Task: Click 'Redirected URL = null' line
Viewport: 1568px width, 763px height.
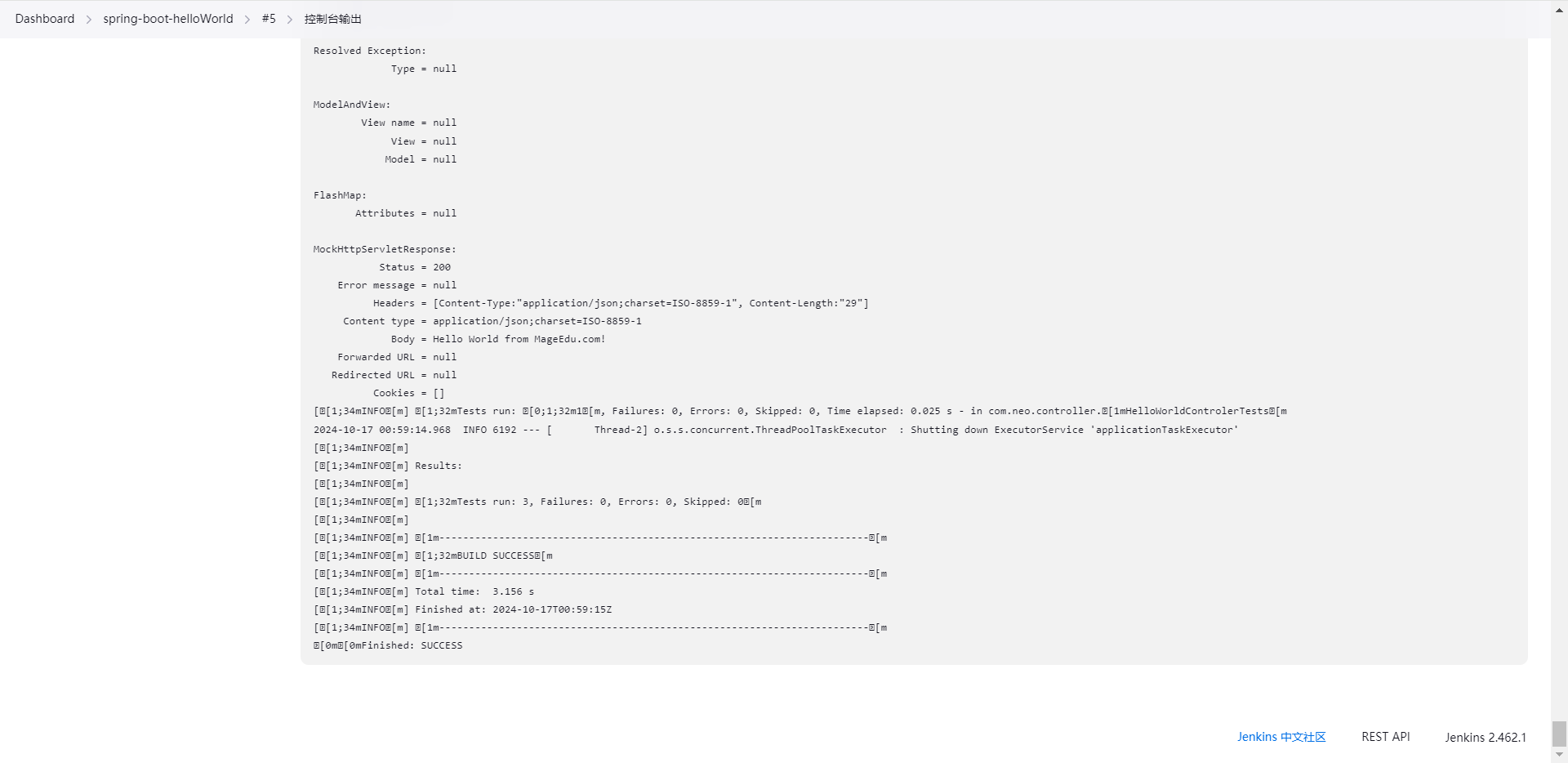Action: 394,375
